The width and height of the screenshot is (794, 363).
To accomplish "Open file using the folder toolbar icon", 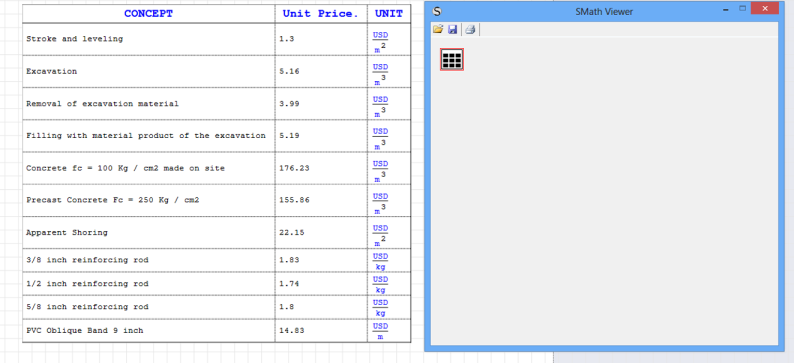I will pyautogui.click(x=438, y=29).
